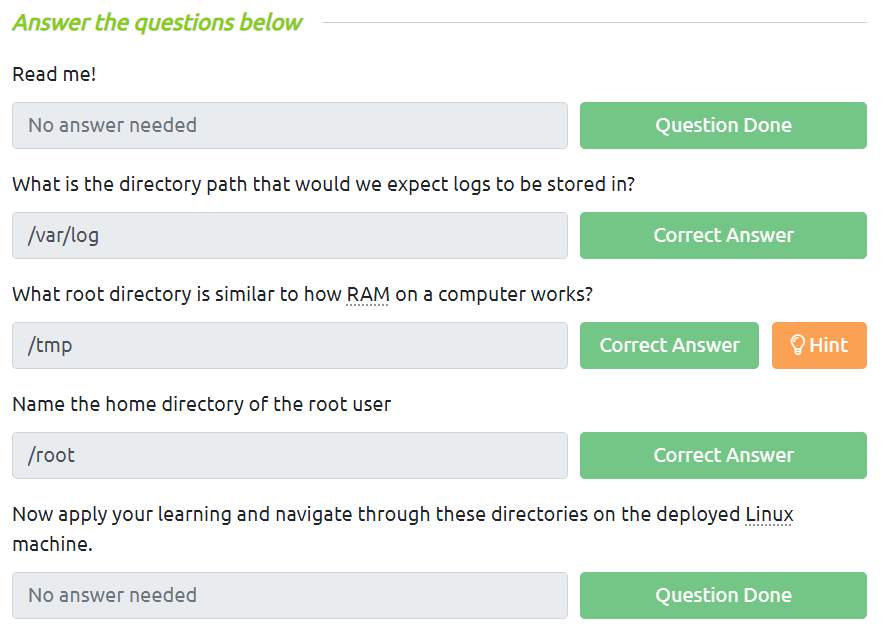Click Correct Answer button for /var/log

pos(723,235)
